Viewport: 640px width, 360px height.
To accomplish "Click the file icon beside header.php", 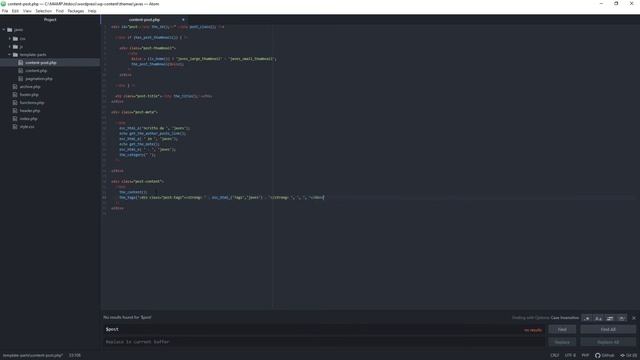I will coord(15,111).
